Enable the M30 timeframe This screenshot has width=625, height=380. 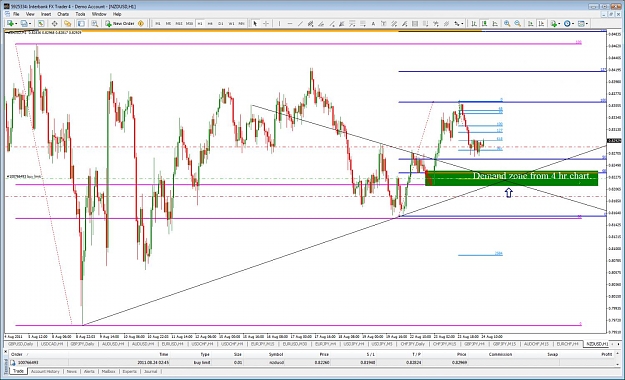(x=189, y=24)
